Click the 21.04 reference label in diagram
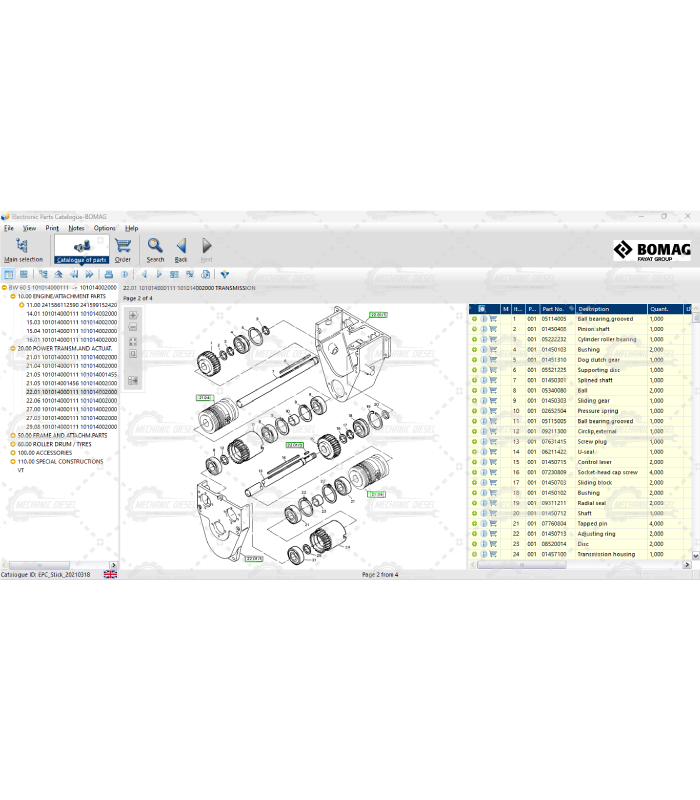700x800 pixels. pos(204,398)
